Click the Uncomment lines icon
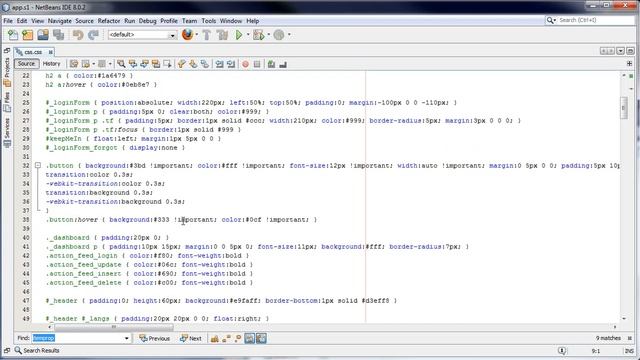The image size is (640, 360). 283,64
